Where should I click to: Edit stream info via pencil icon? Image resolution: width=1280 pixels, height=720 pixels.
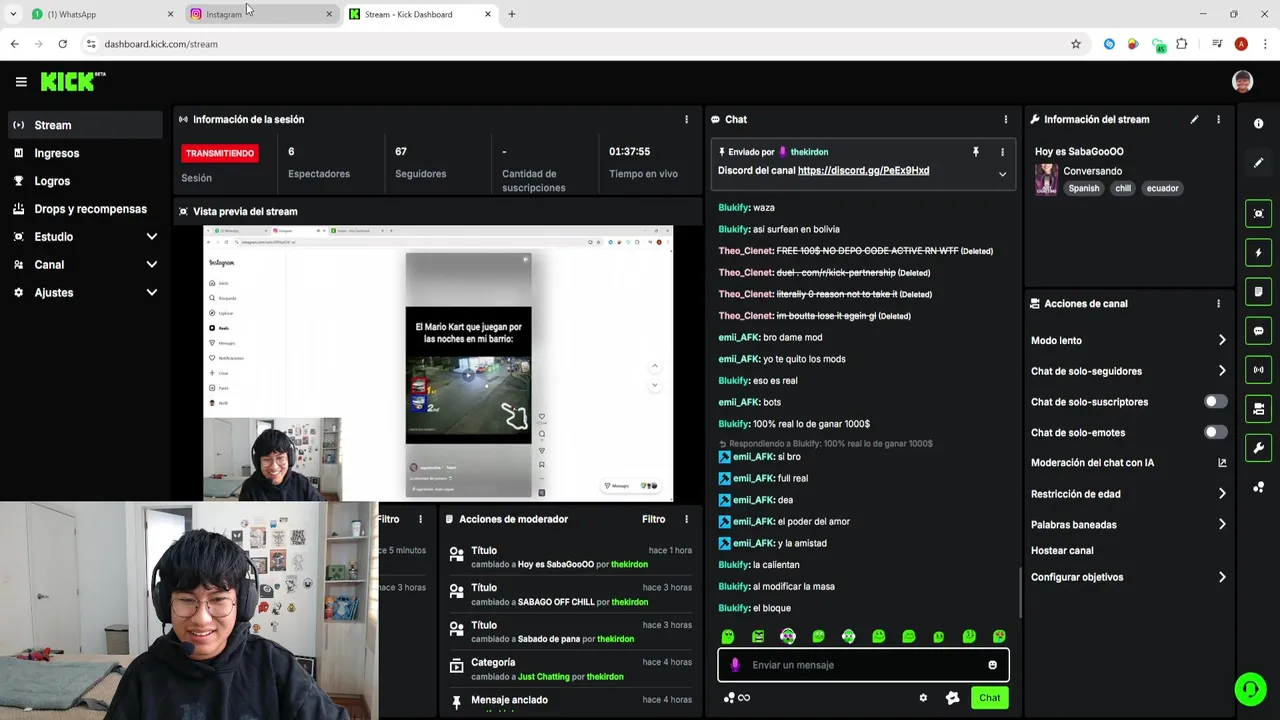tap(1194, 119)
